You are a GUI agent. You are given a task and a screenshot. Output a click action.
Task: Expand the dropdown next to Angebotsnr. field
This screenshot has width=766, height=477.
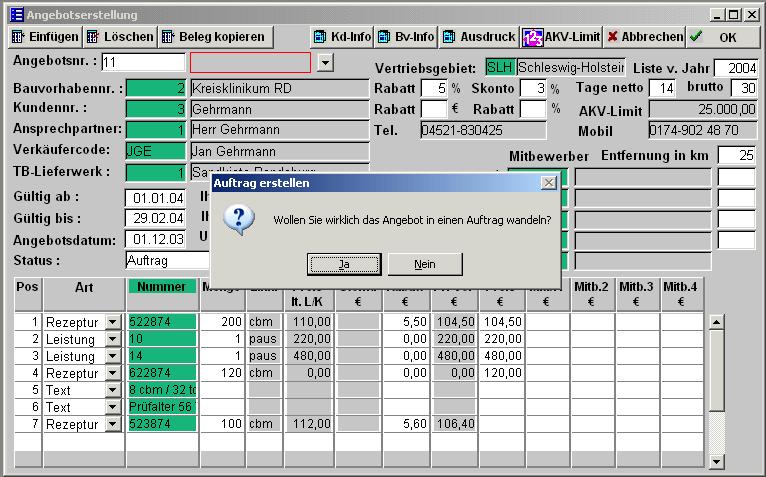point(325,63)
